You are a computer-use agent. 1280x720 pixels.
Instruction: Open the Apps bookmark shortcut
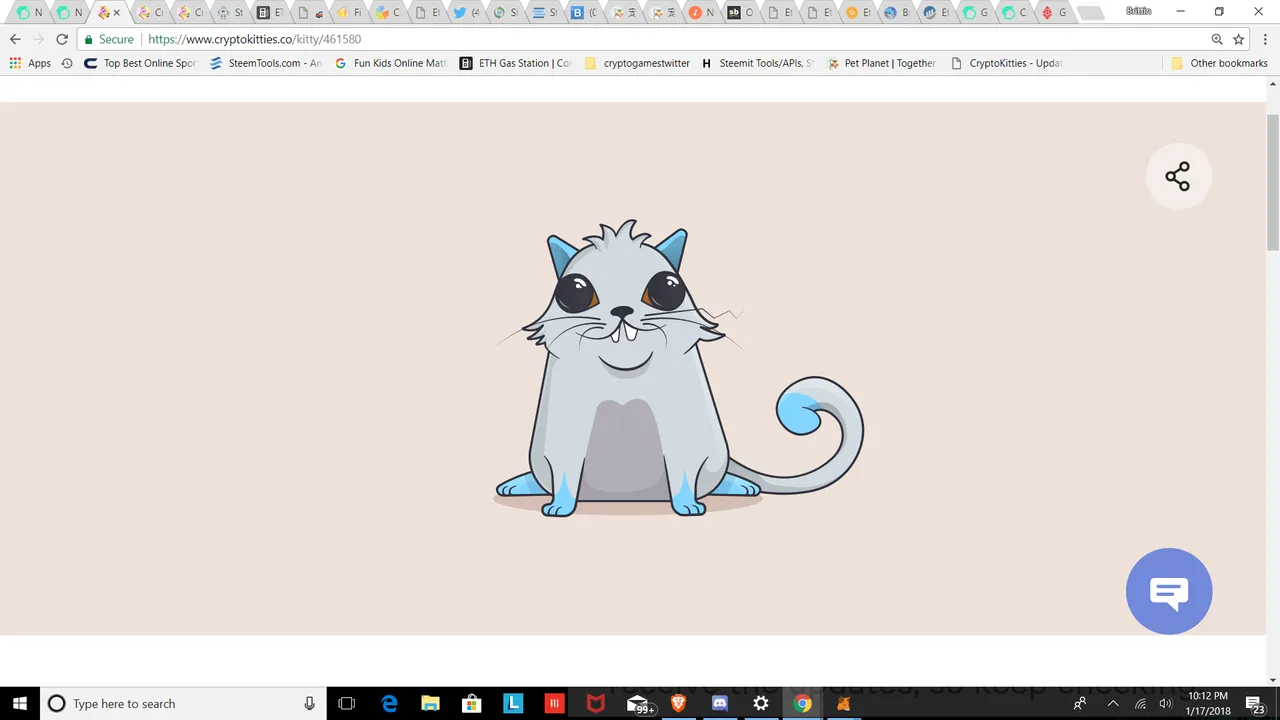click(30, 63)
